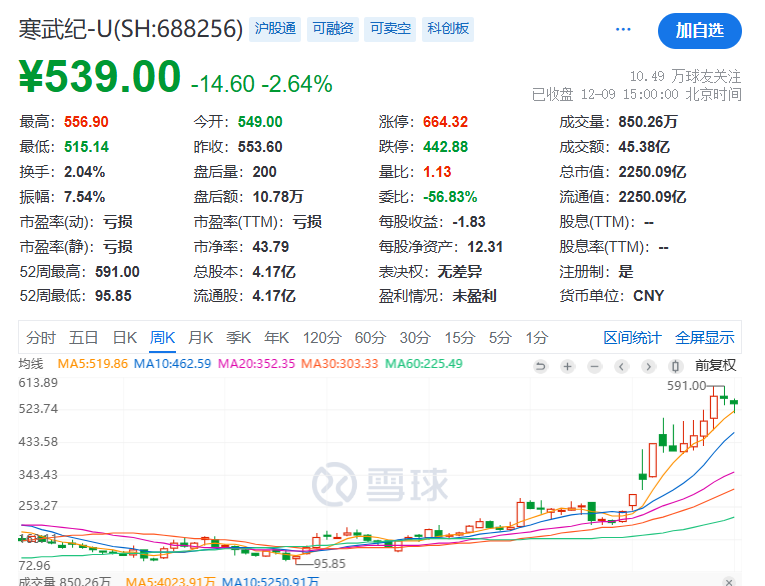Click the 科创板 tag
The height and width of the screenshot is (586, 765).
pos(448,29)
